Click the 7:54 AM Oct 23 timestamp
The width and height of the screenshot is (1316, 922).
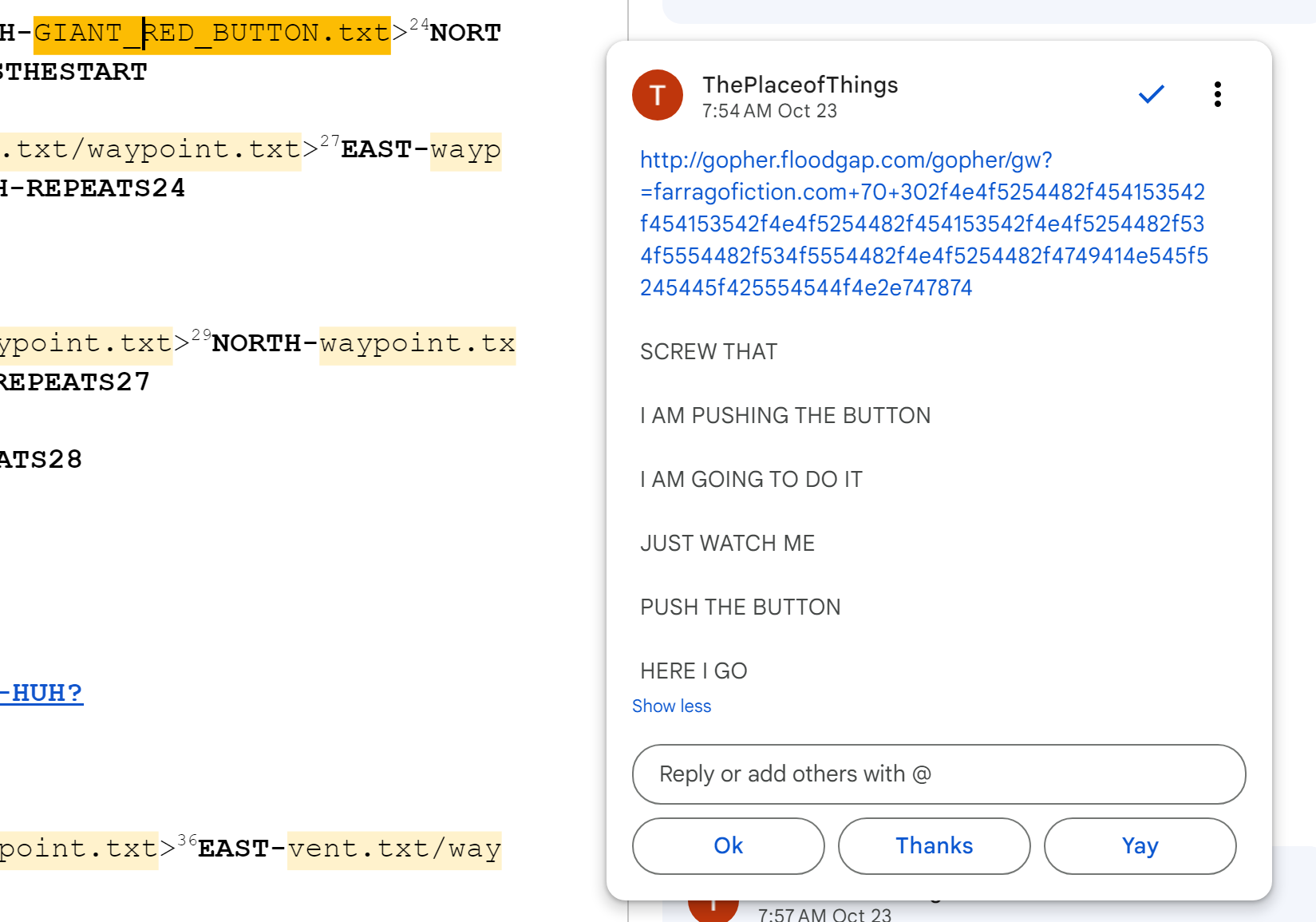click(x=769, y=111)
